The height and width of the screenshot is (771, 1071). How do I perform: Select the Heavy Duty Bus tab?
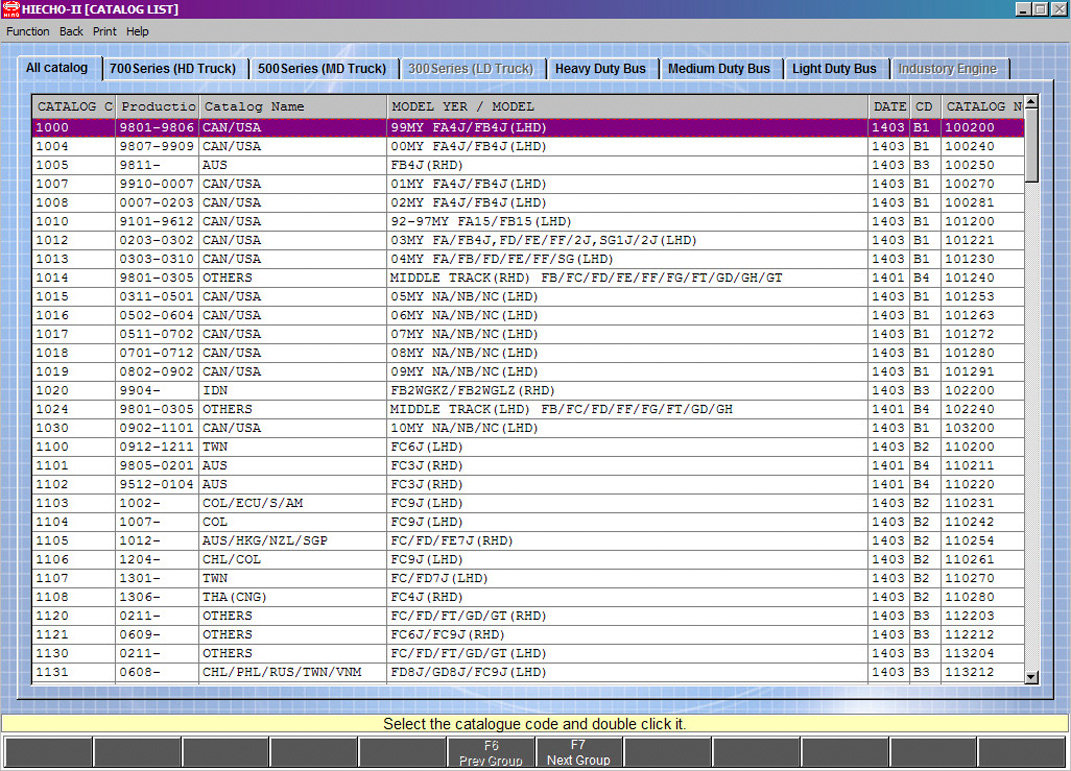[601, 69]
